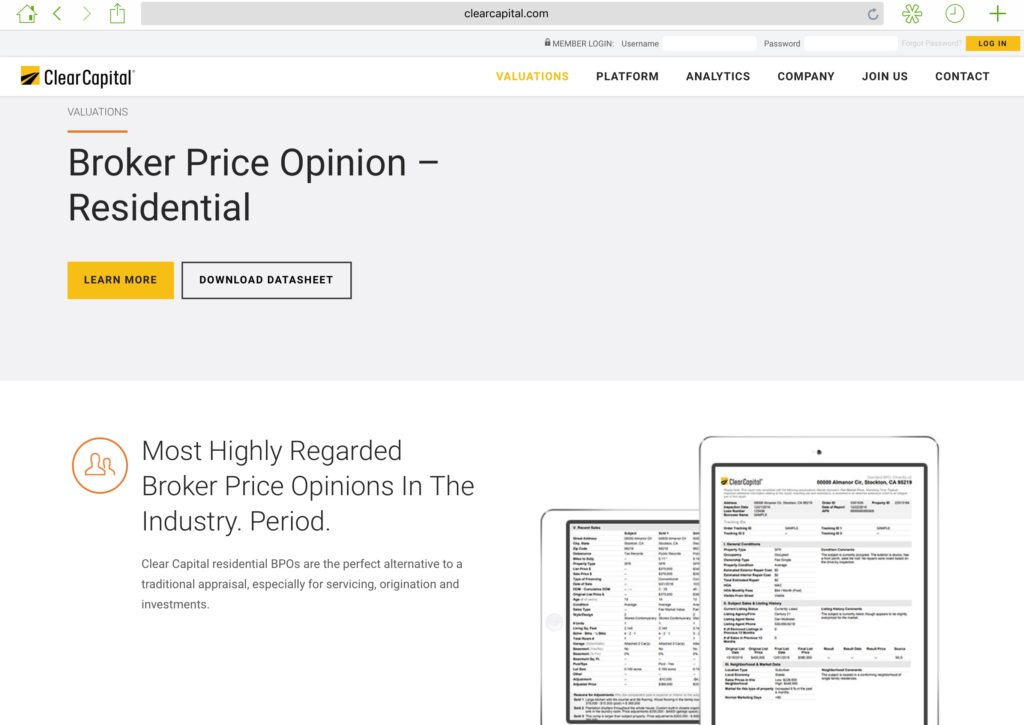Click the back tablet comparison image

(x=620, y=617)
